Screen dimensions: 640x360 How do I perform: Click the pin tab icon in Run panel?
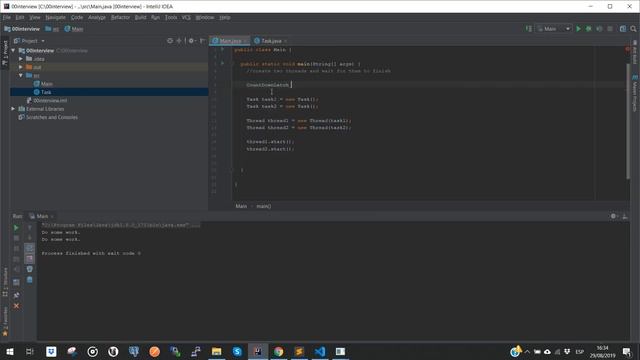coord(16,295)
